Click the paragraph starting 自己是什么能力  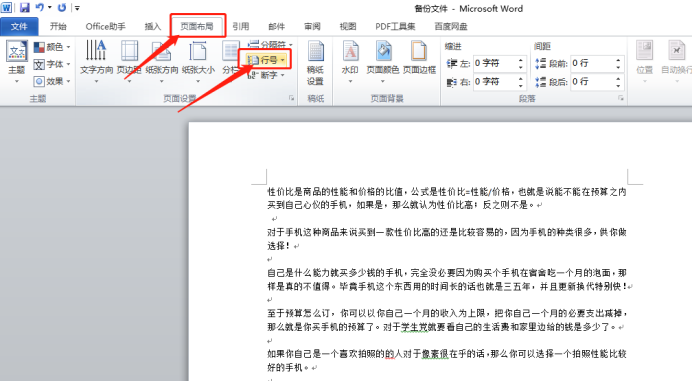click(450, 279)
